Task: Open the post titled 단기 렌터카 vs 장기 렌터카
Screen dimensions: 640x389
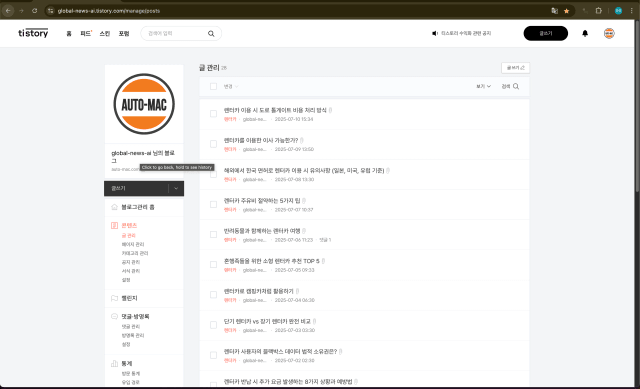Action: (267, 322)
